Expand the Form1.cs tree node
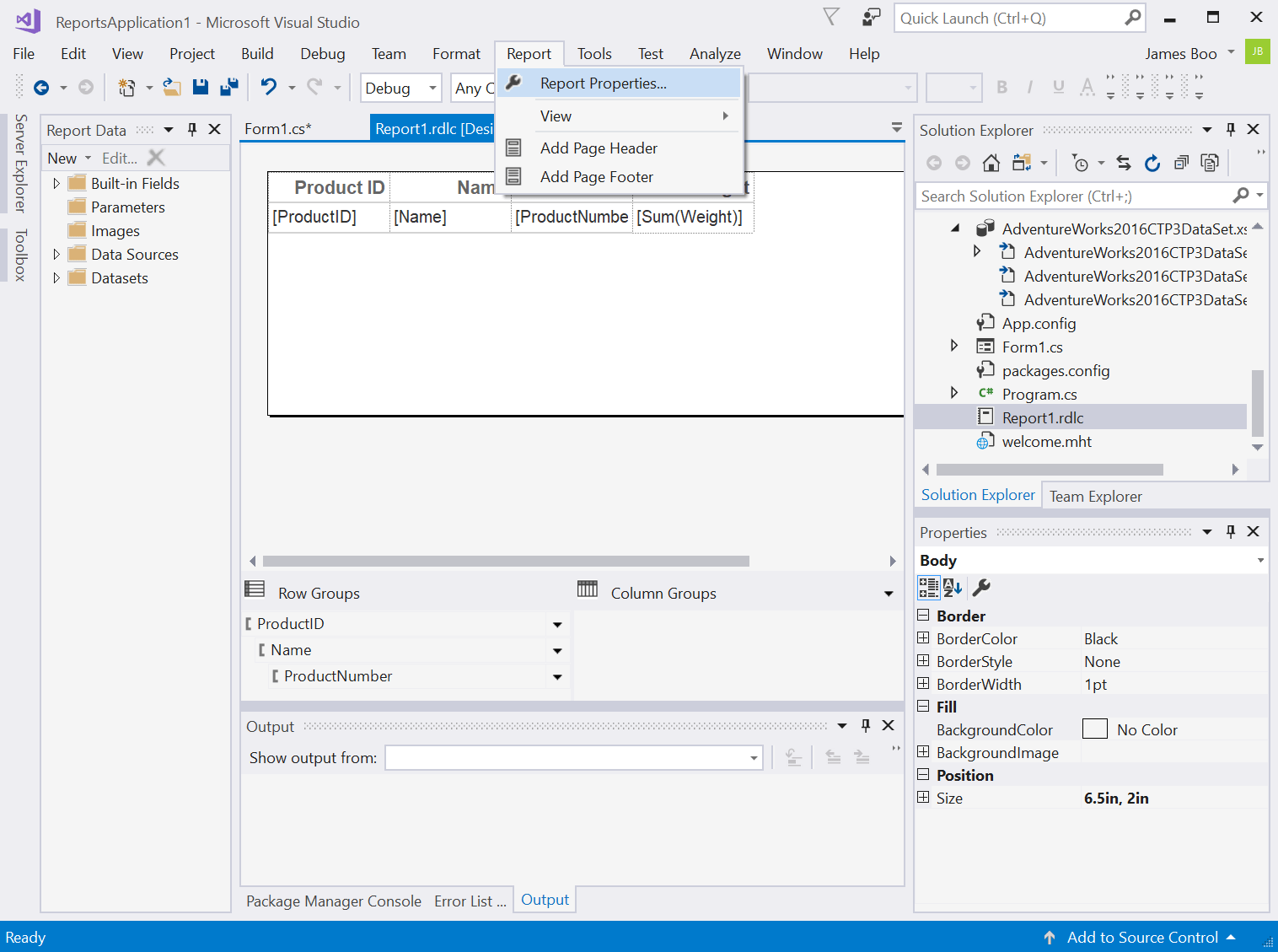Viewport: 1278px width, 952px height. click(x=954, y=345)
